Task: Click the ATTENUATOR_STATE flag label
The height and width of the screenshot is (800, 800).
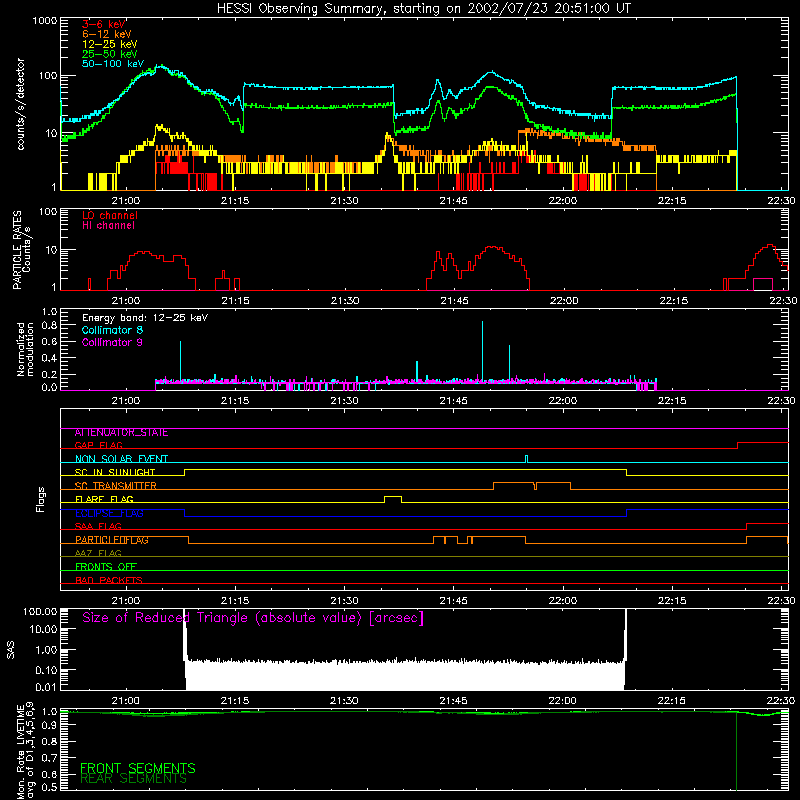Action: click(x=121, y=433)
